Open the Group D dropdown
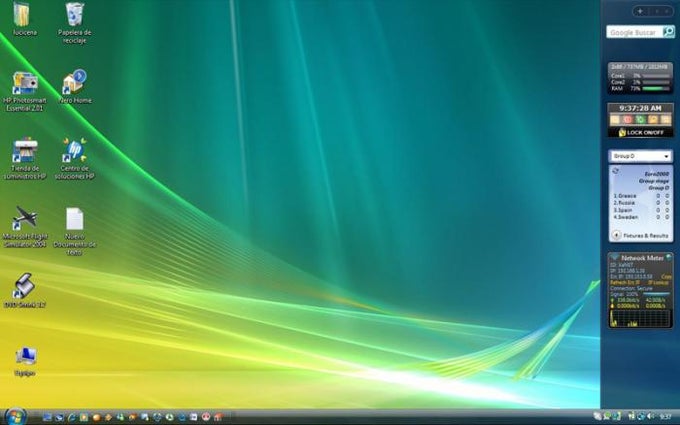 pos(641,156)
